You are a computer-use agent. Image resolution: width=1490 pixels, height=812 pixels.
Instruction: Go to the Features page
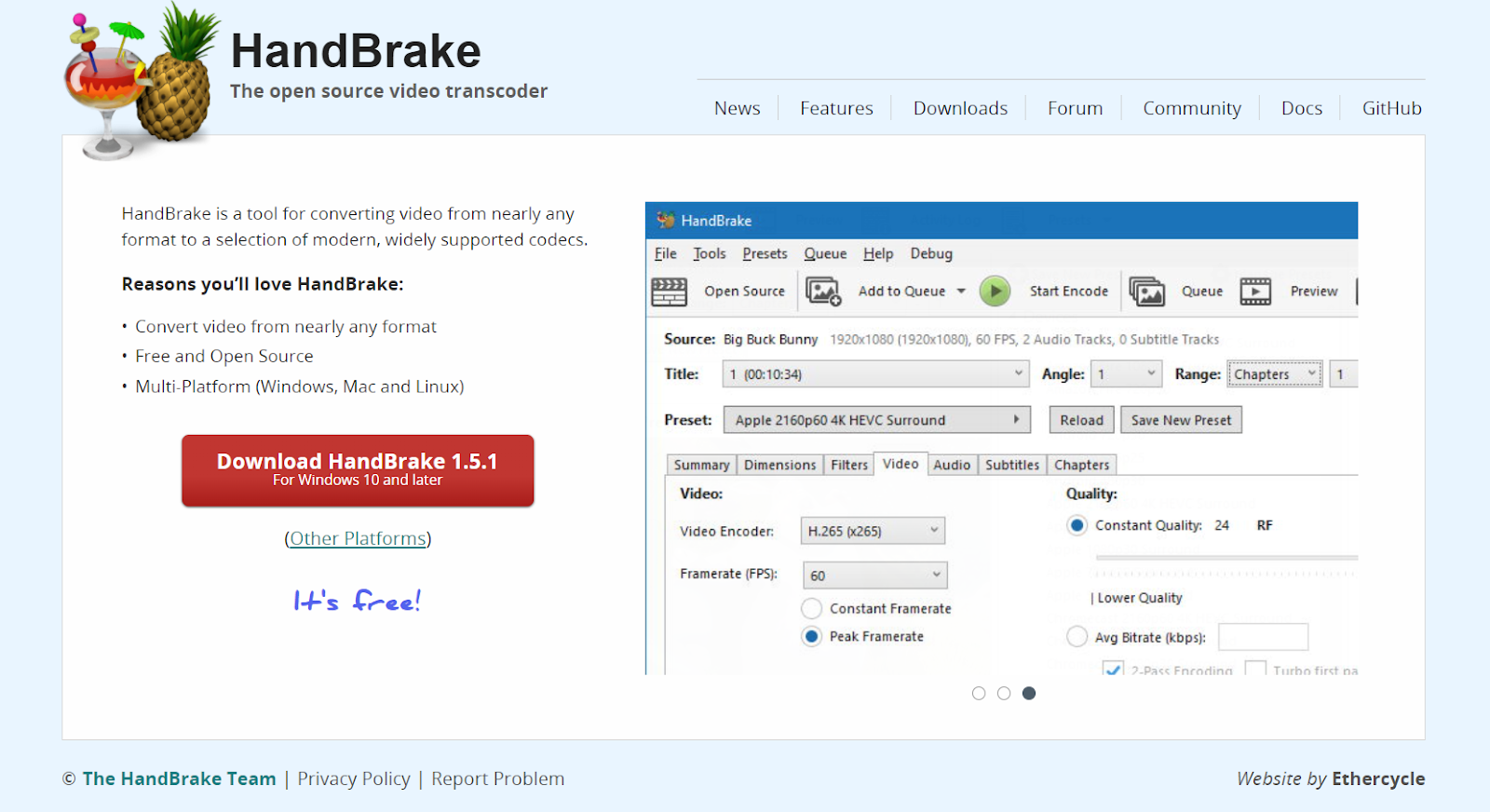[836, 108]
